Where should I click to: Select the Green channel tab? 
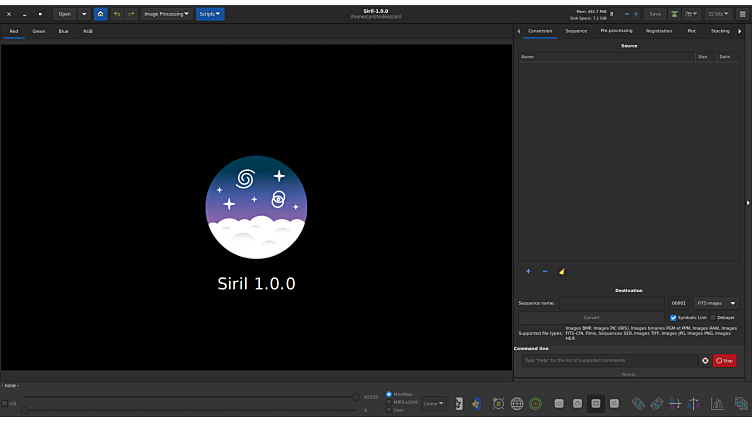click(x=39, y=31)
